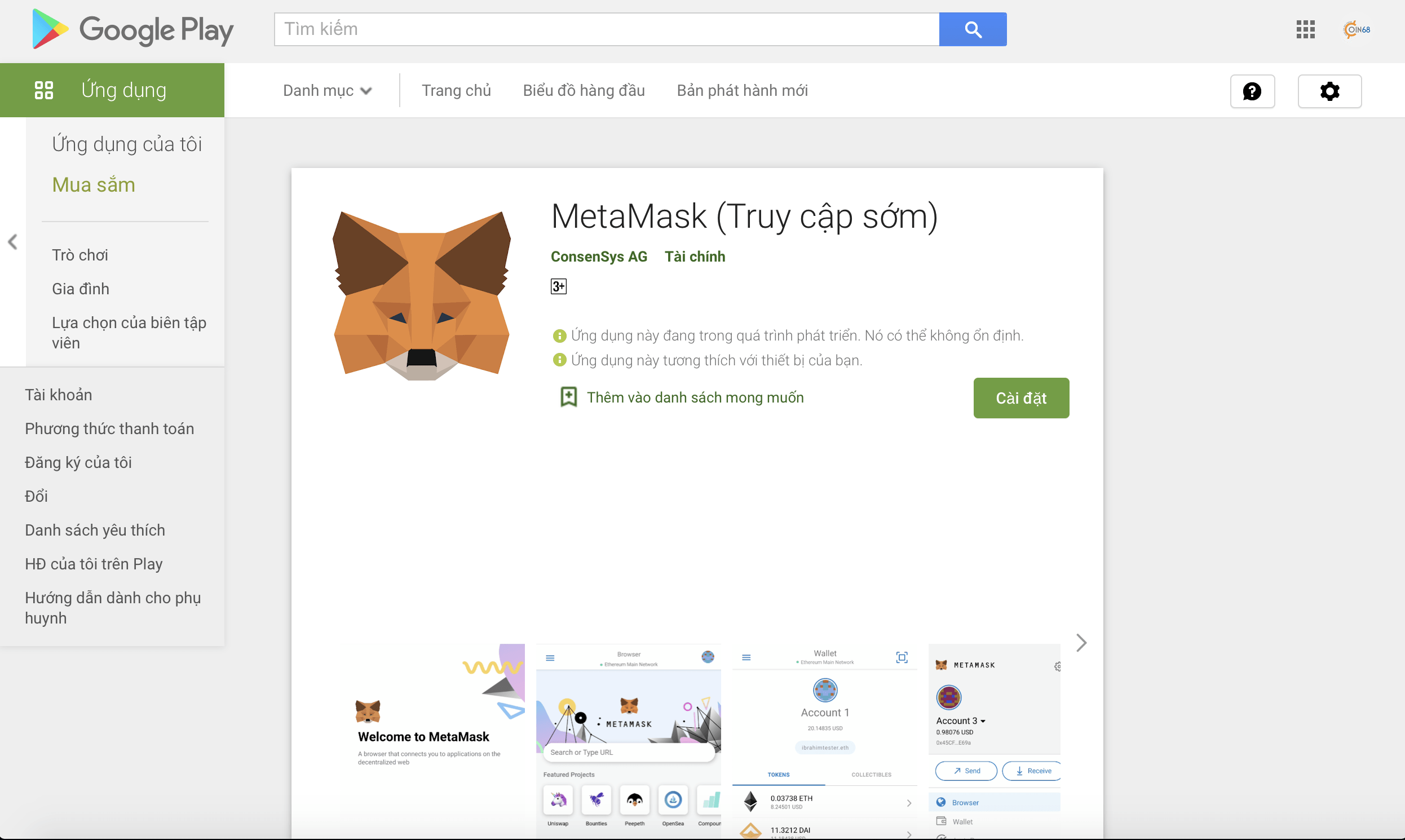
Task: Click the Cài đặt install button
Action: tap(1020, 397)
